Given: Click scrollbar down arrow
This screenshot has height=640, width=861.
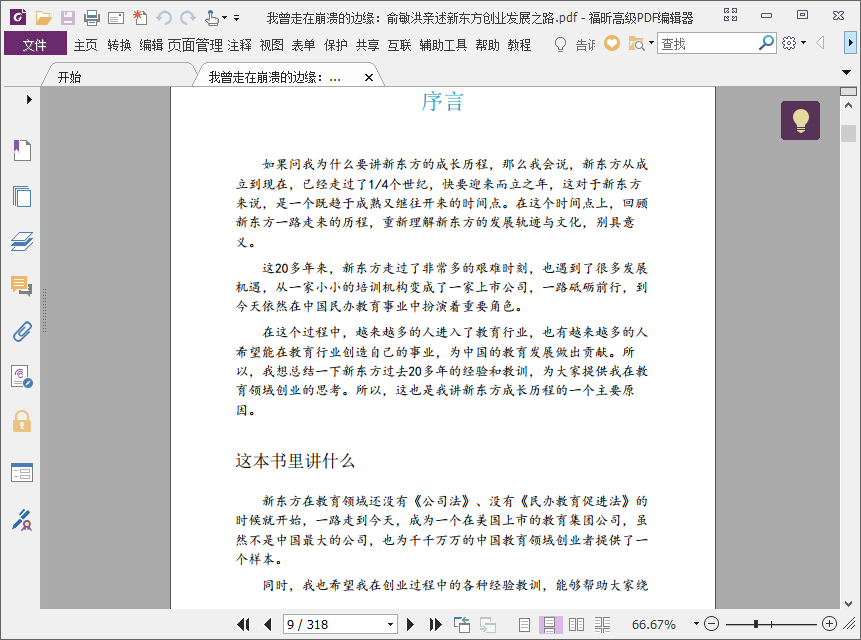Looking at the screenshot, I should coord(848,603).
